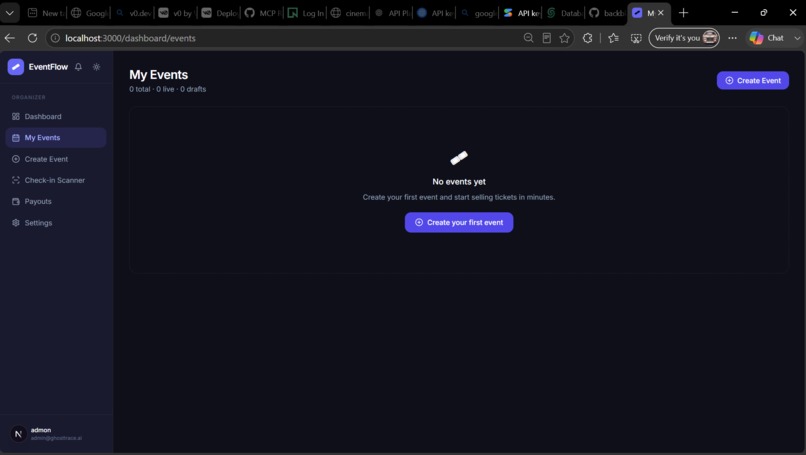Click the ORGANIZER section label
Screen dimensions: 806x455
29,97
